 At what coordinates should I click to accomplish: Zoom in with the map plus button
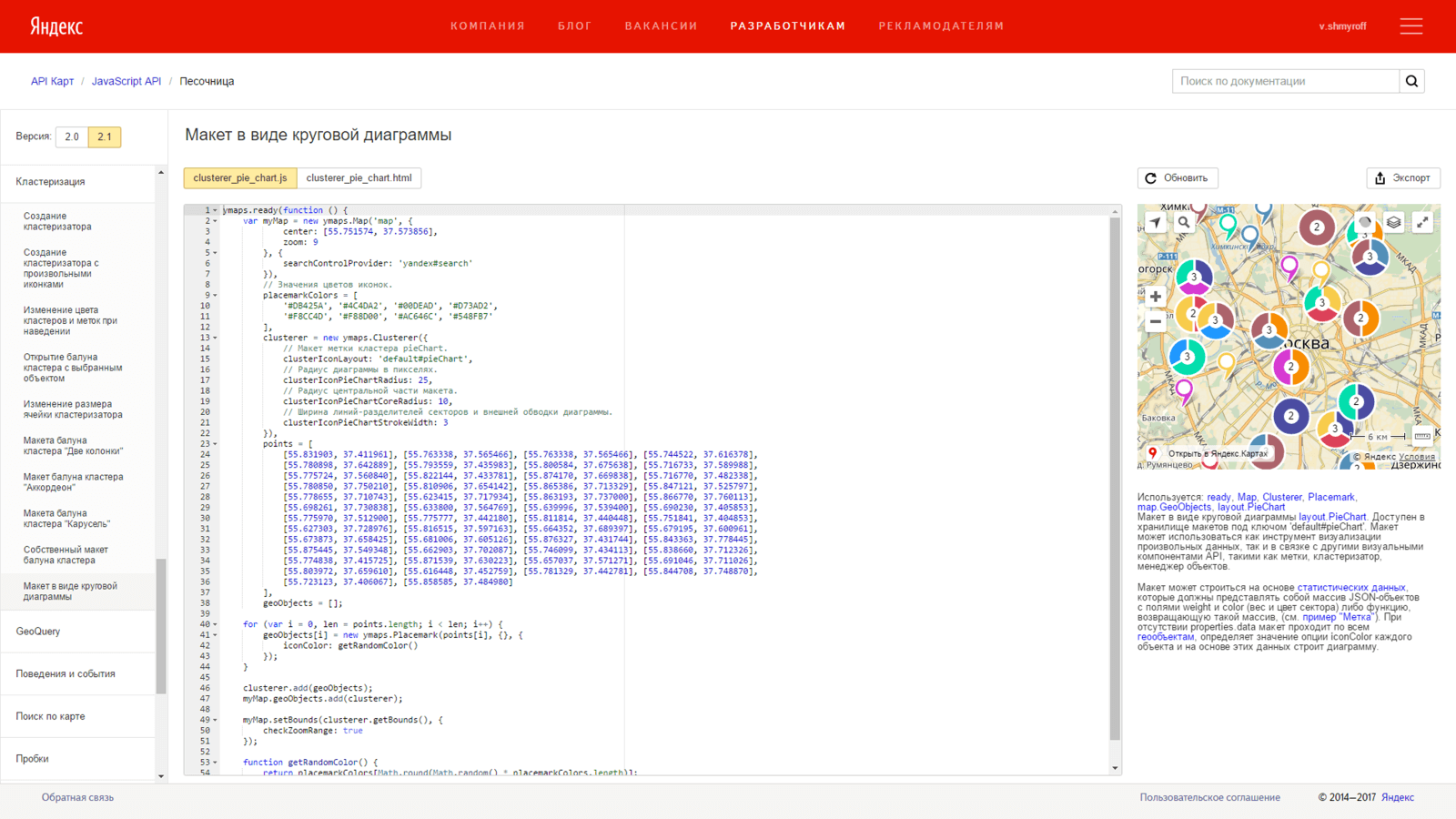coord(1156,297)
